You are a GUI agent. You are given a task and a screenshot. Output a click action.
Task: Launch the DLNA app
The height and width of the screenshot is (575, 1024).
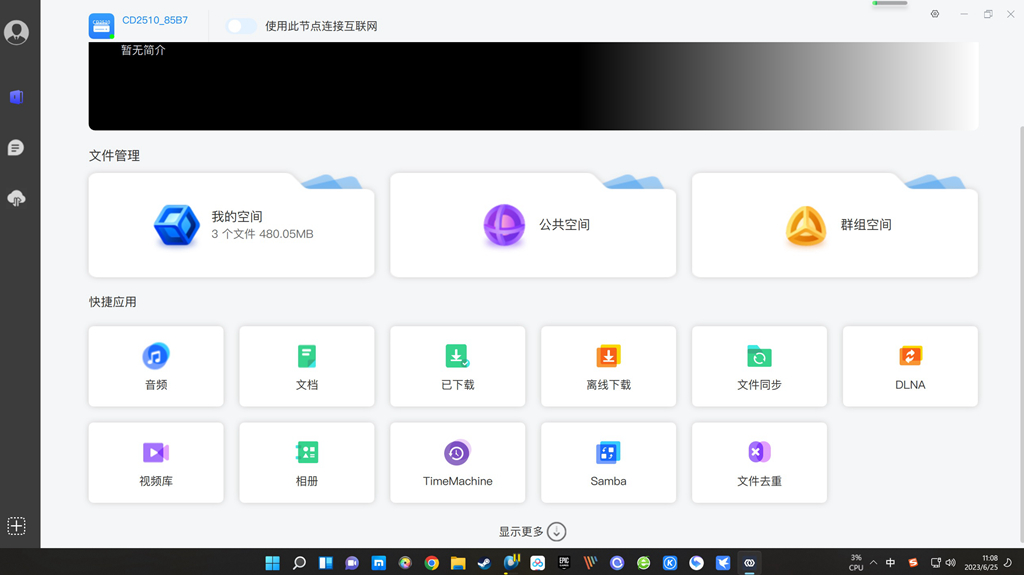click(x=910, y=367)
